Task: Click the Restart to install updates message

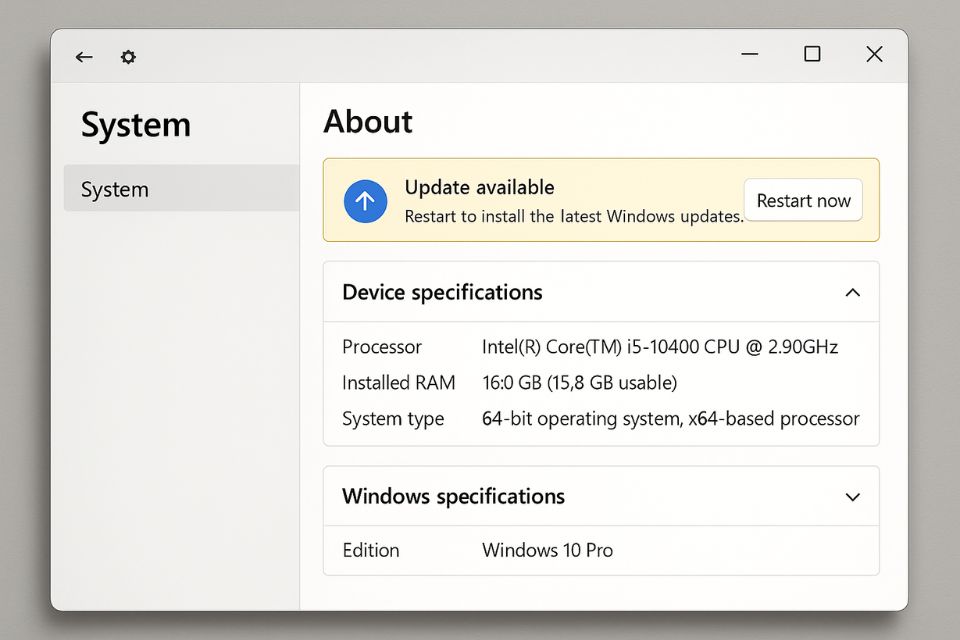Action: tap(573, 216)
